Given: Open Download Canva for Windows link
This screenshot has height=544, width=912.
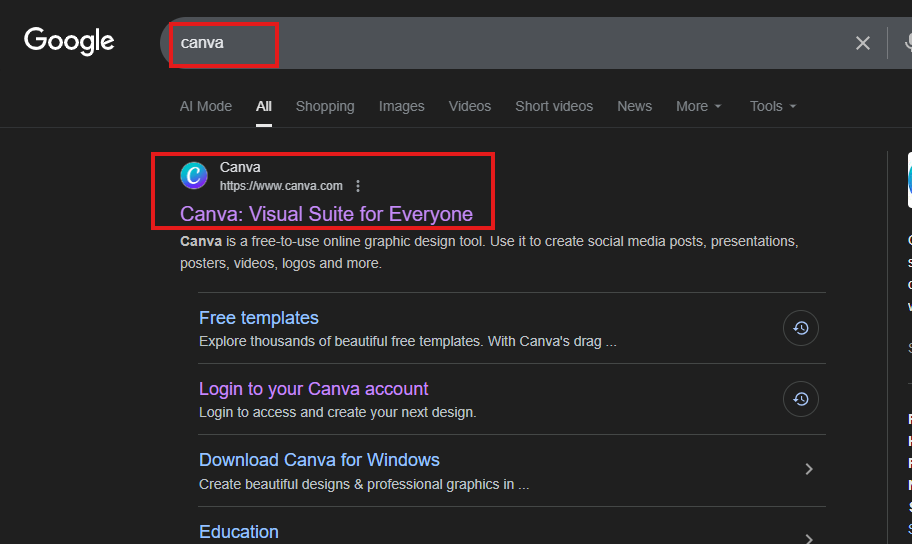Looking at the screenshot, I should click(x=319, y=460).
